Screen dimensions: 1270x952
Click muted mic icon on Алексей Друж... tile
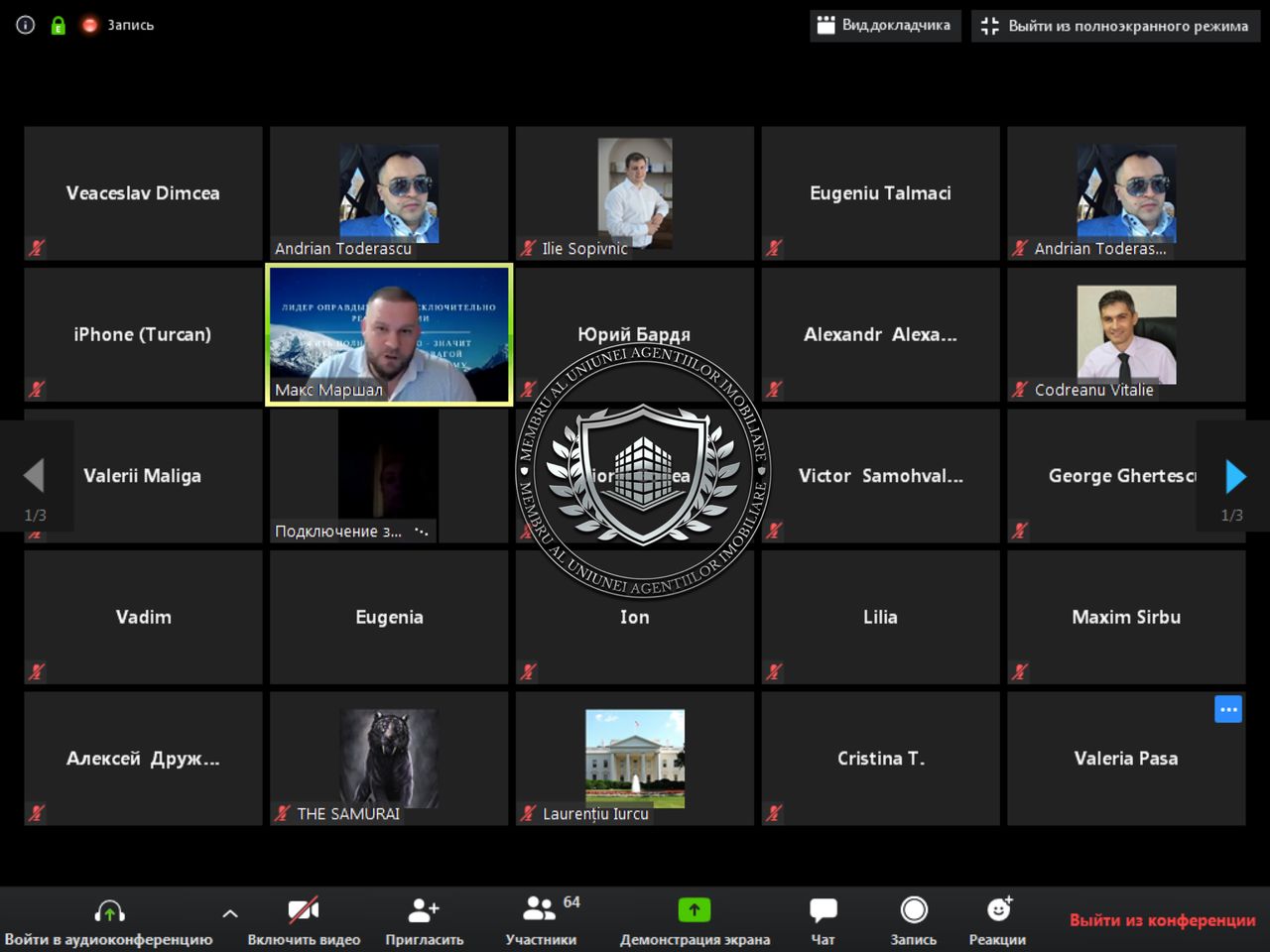pyautogui.click(x=37, y=813)
